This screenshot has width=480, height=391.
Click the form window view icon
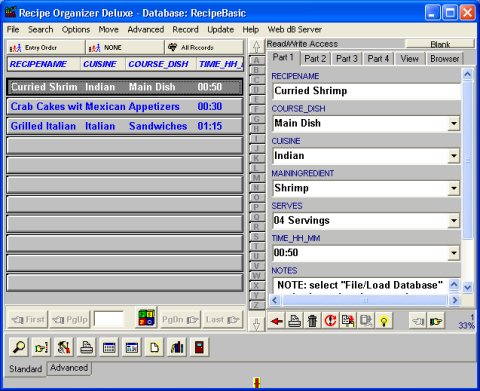click(x=132, y=347)
